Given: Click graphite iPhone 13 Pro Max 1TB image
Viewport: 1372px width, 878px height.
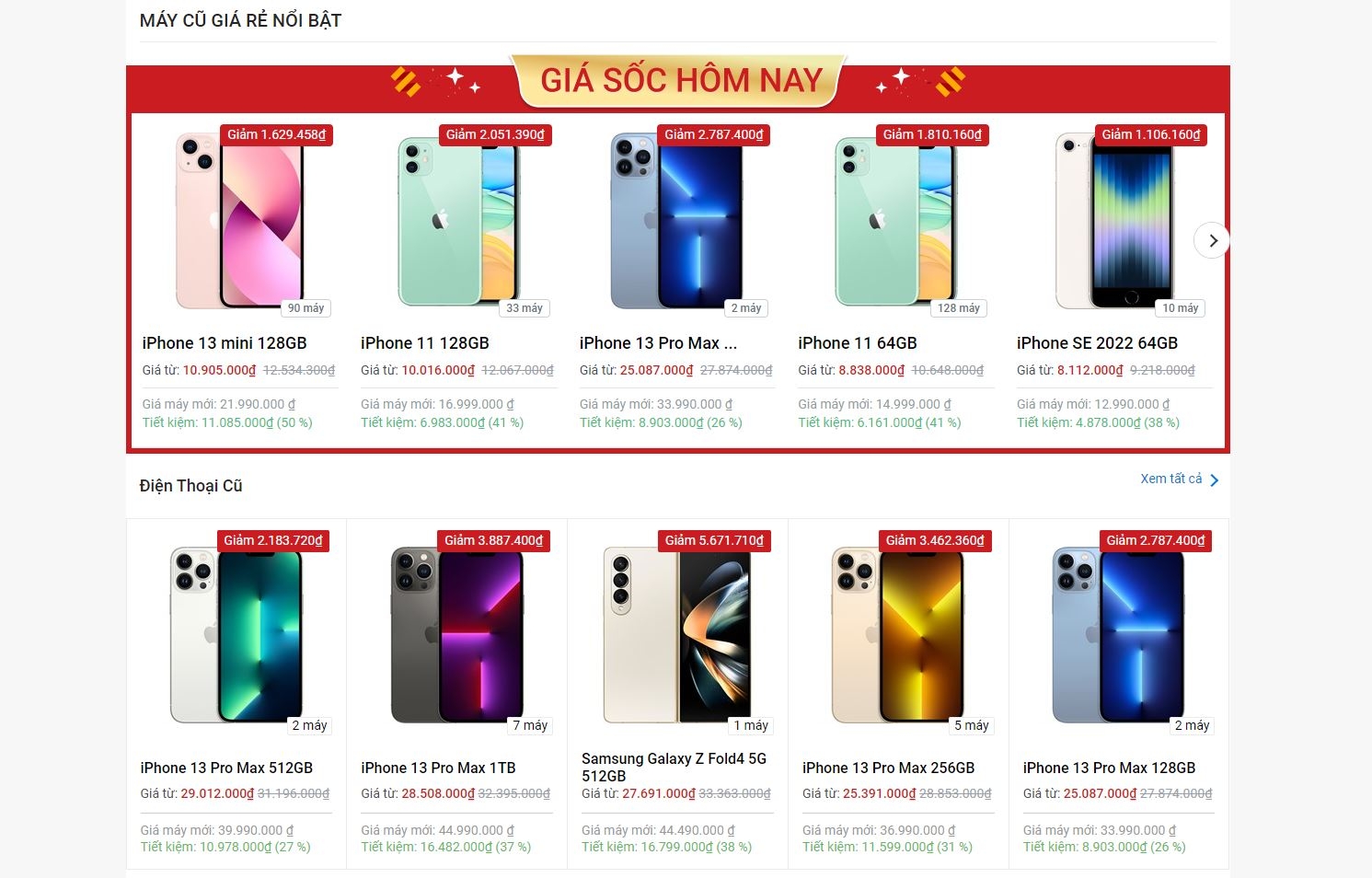Looking at the screenshot, I should point(457,635).
